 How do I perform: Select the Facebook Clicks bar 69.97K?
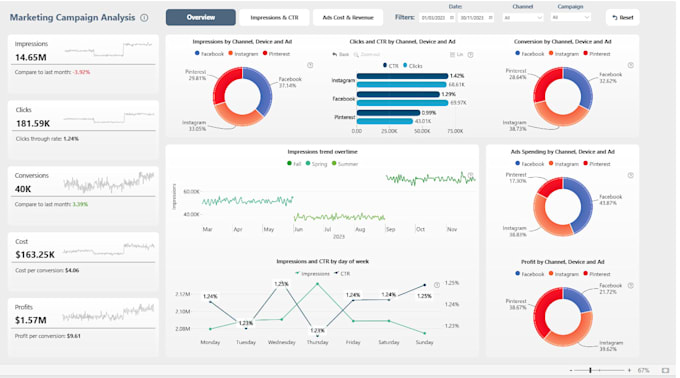[x=402, y=103]
